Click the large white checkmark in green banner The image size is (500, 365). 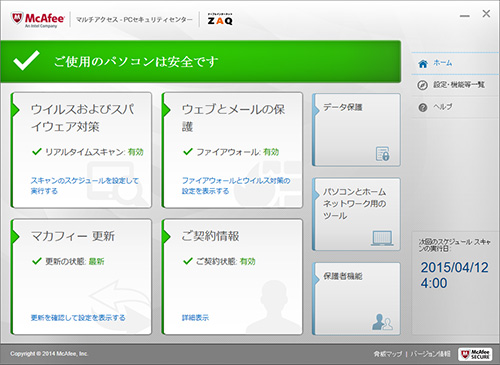click(26, 60)
